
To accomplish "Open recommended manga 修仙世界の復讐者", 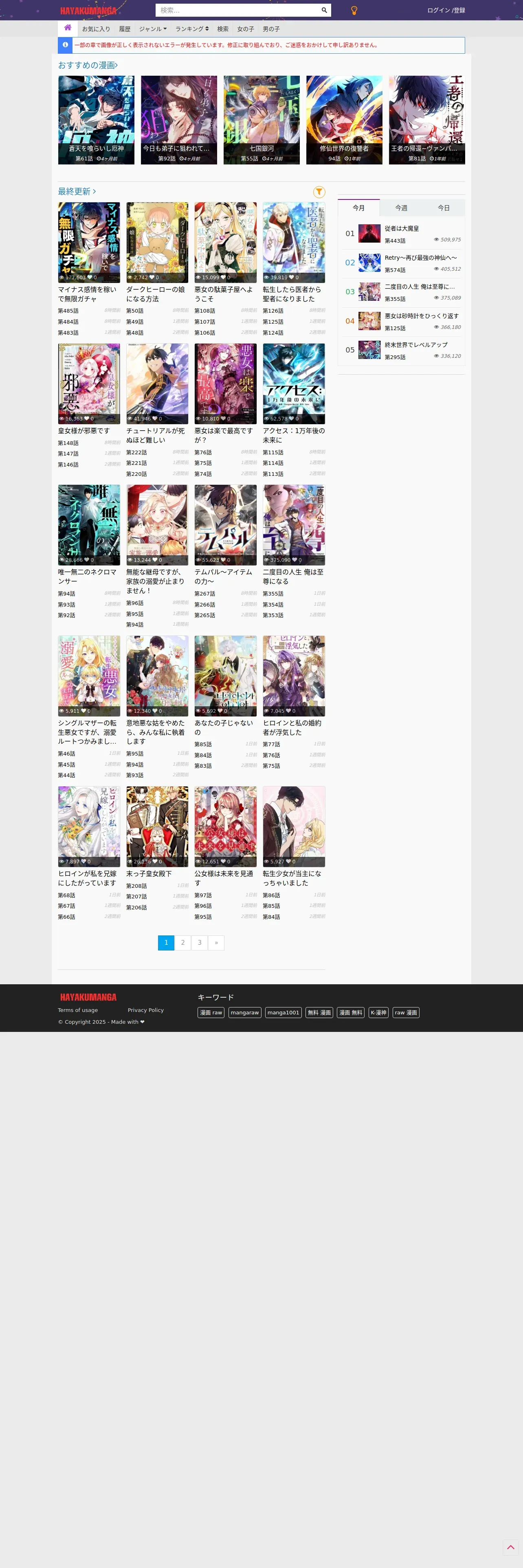I will 345,120.
